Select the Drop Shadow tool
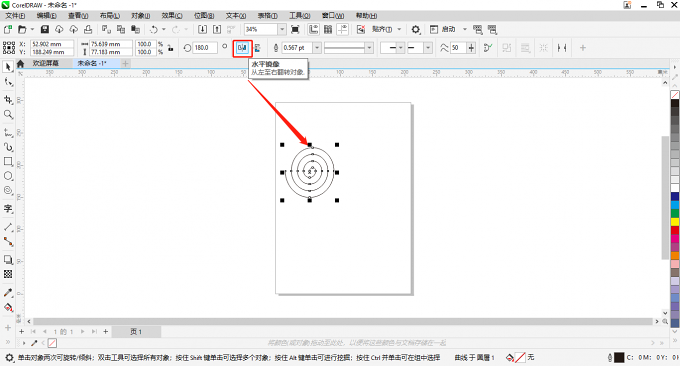680x366 pixels. click(8, 259)
